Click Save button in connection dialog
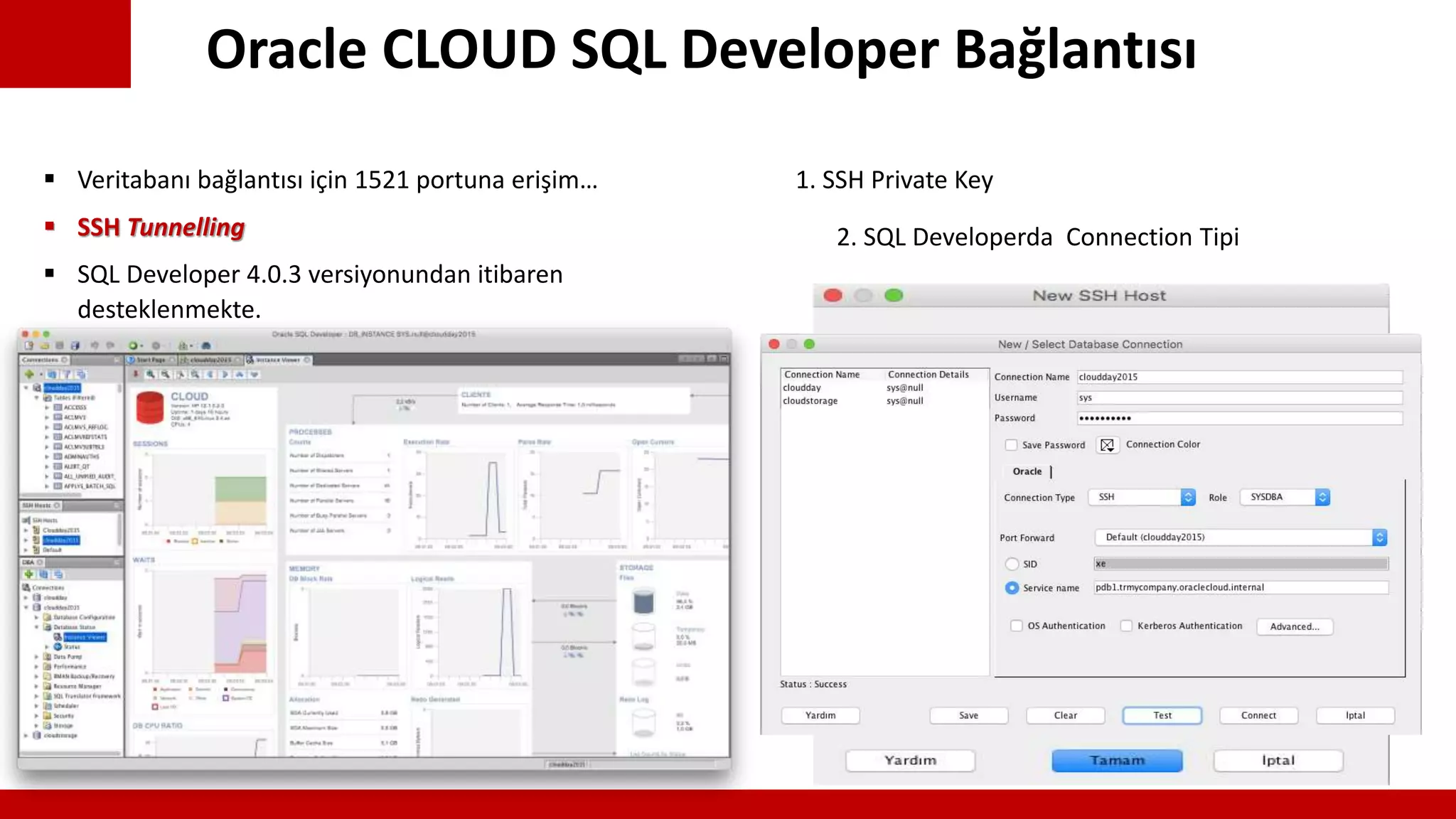 (x=968, y=715)
